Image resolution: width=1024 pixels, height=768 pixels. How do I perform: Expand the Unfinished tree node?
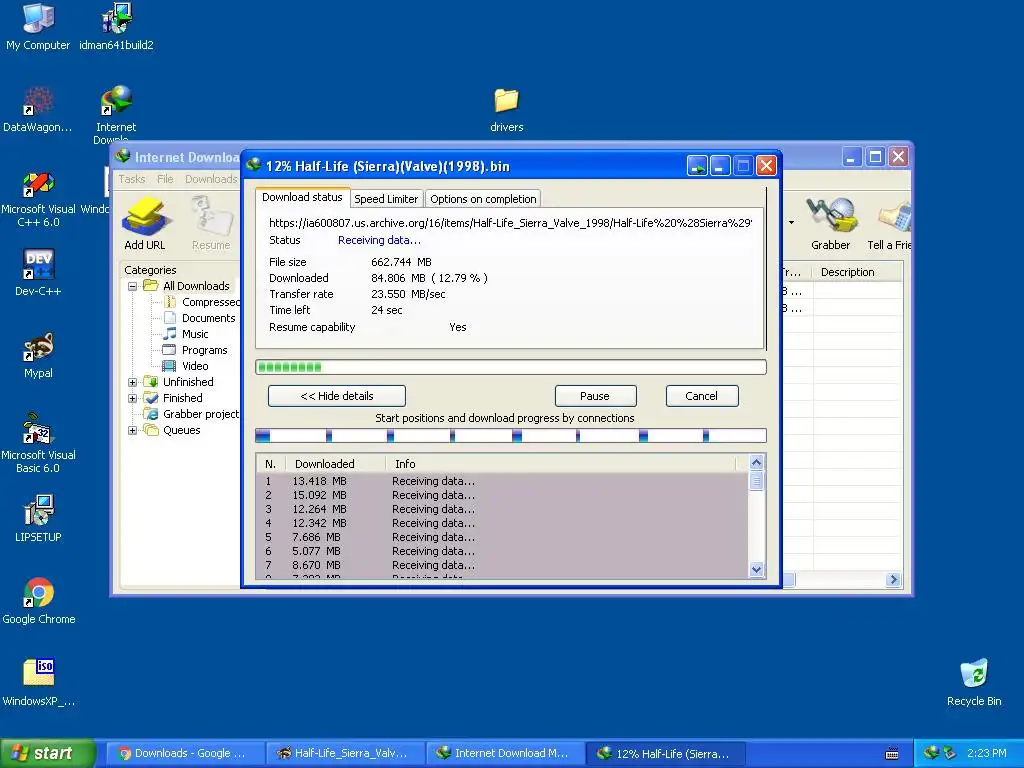pyautogui.click(x=133, y=382)
